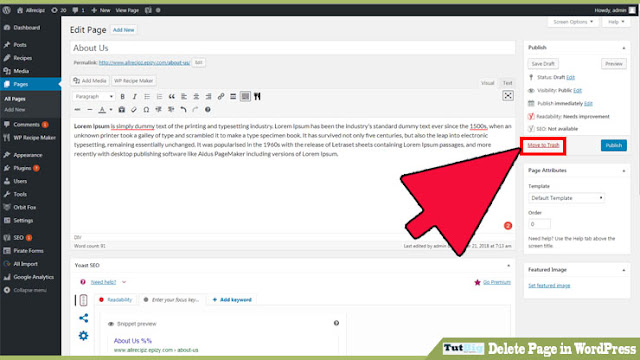Choose text color button
This screenshot has width=640, height=360.
point(102,109)
